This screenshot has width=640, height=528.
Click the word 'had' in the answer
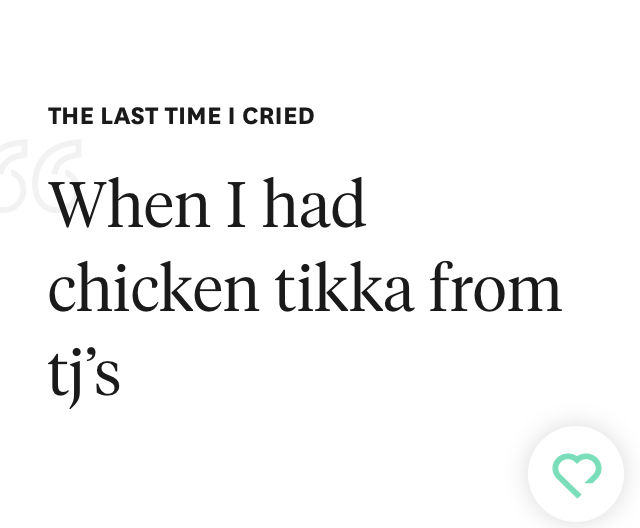pos(314,203)
